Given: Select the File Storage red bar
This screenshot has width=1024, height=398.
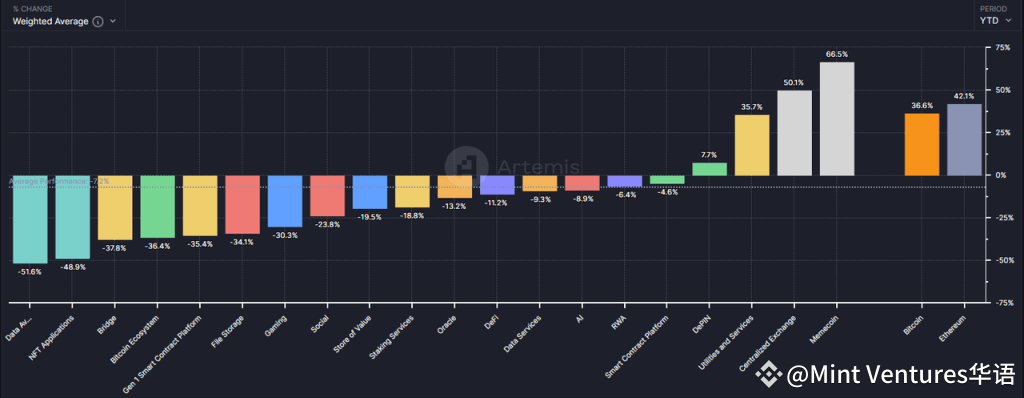Looking at the screenshot, I should point(242,205).
